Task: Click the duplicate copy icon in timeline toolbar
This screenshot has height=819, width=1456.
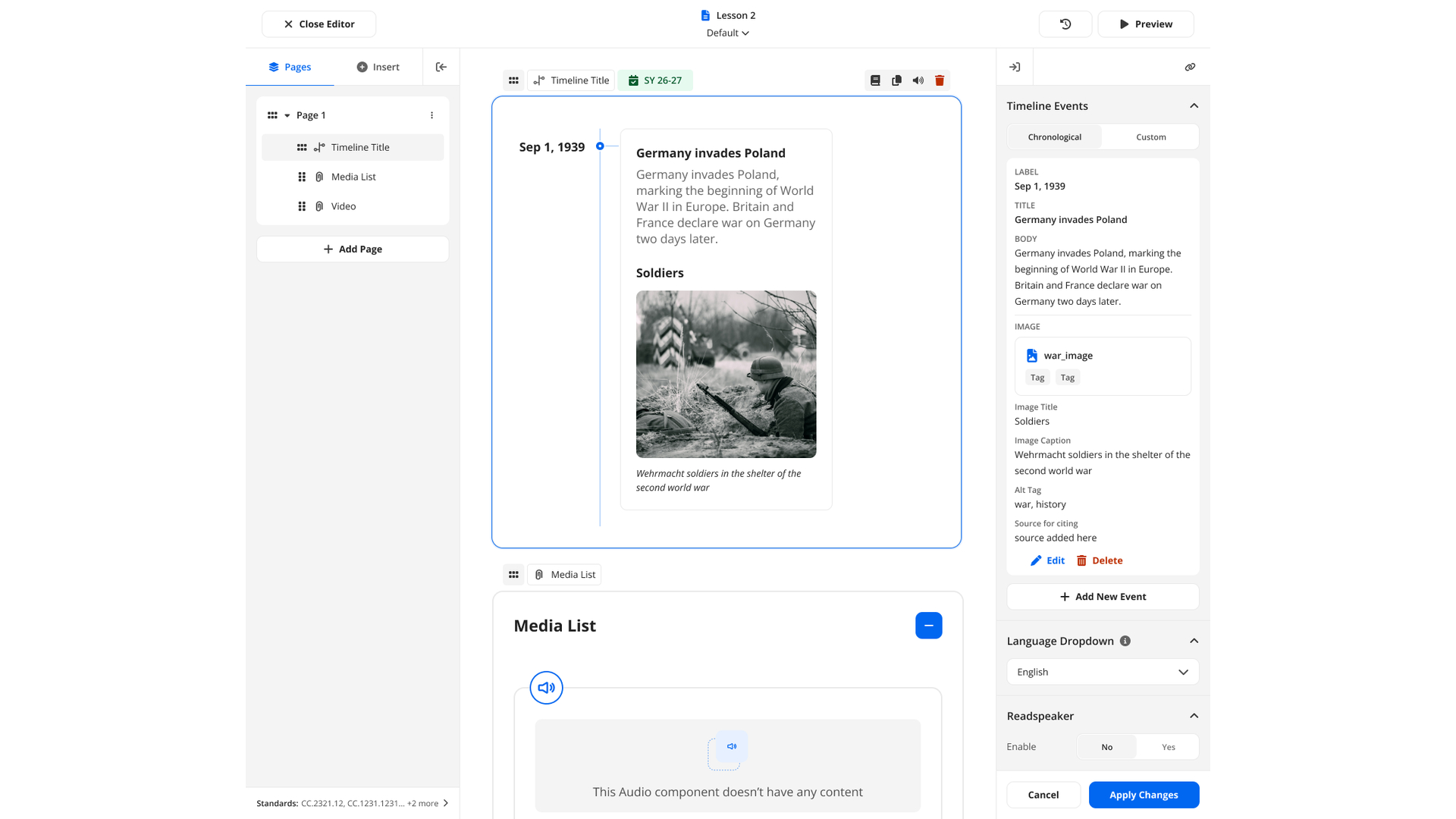Action: (896, 80)
